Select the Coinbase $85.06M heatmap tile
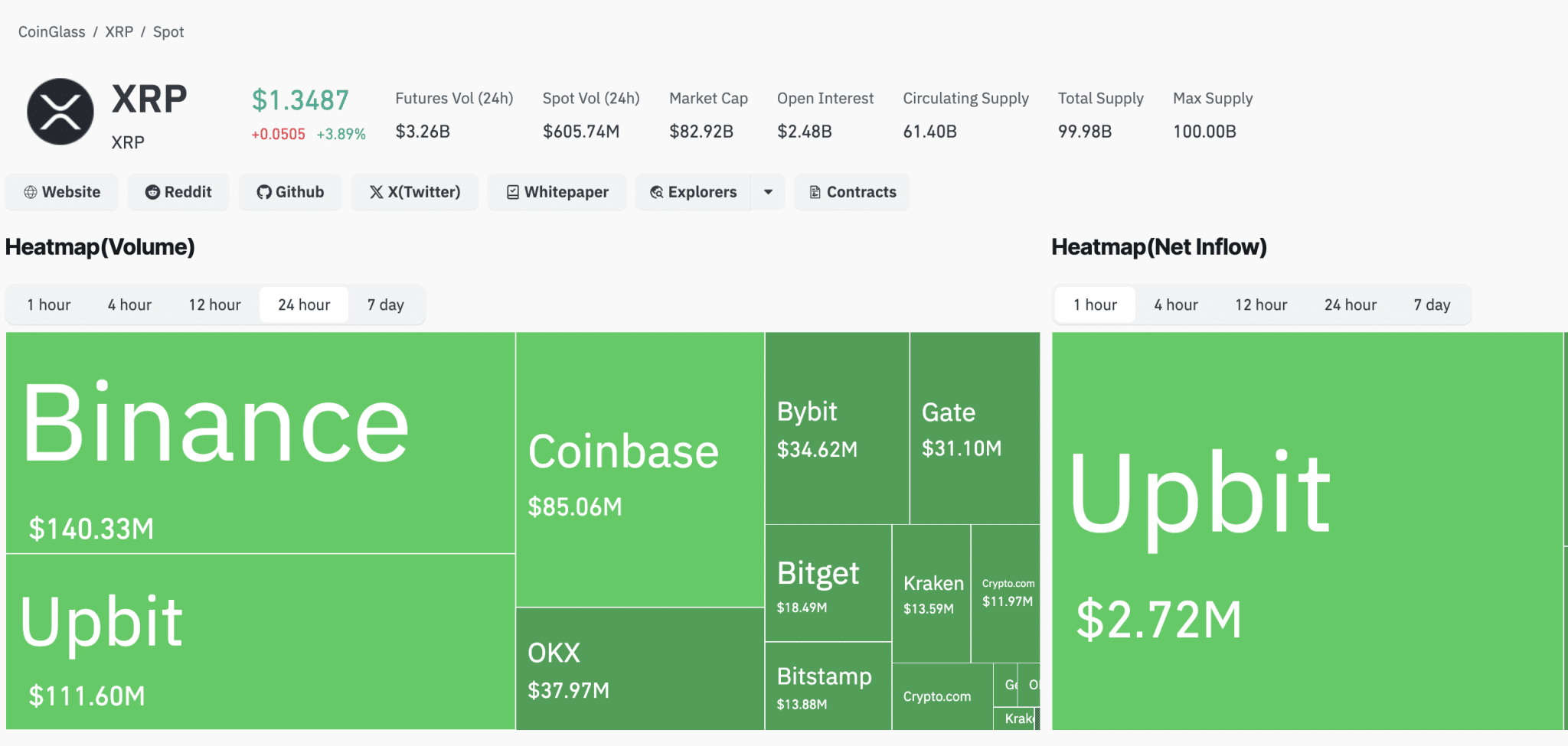The height and width of the screenshot is (746, 1568). pyautogui.click(x=639, y=469)
